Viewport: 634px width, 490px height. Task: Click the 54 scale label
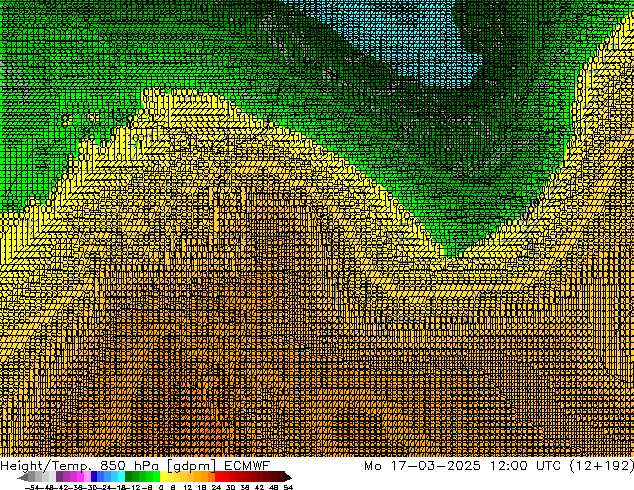(x=288, y=487)
